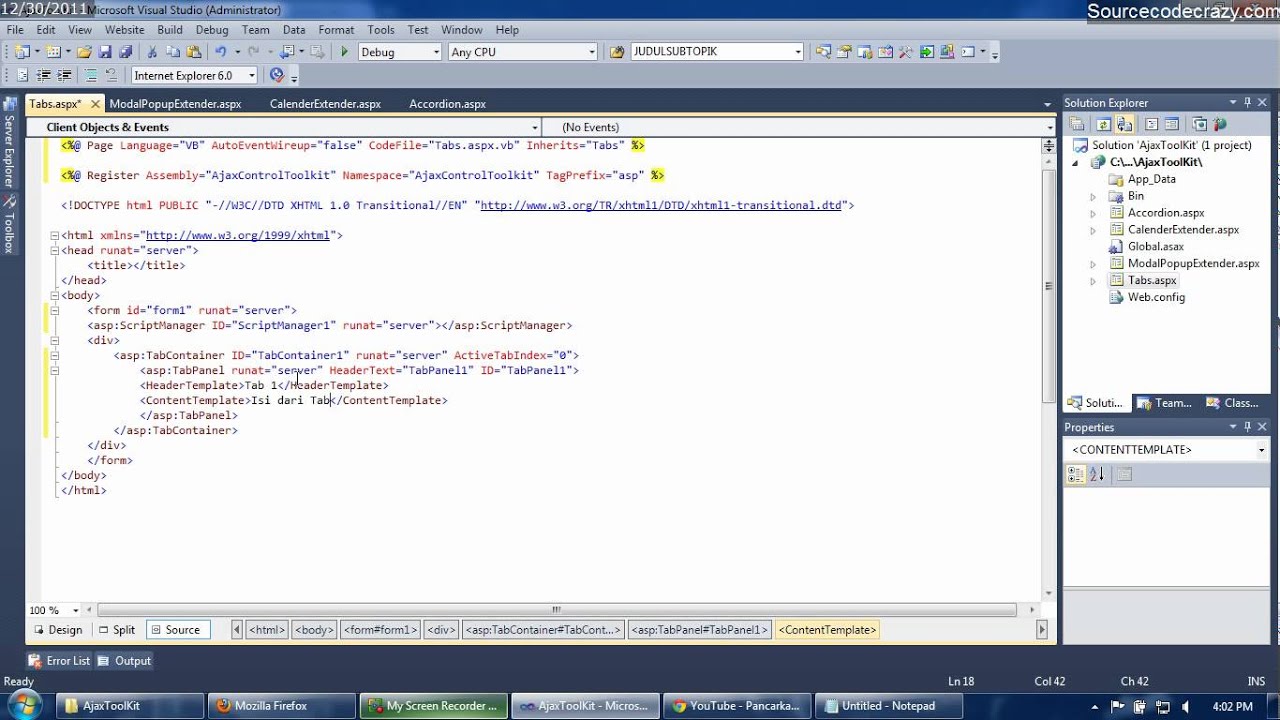This screenshot has height=720, width=1280.
Task: Expand the Accordion.aspx node
Action: point(1093,213)
